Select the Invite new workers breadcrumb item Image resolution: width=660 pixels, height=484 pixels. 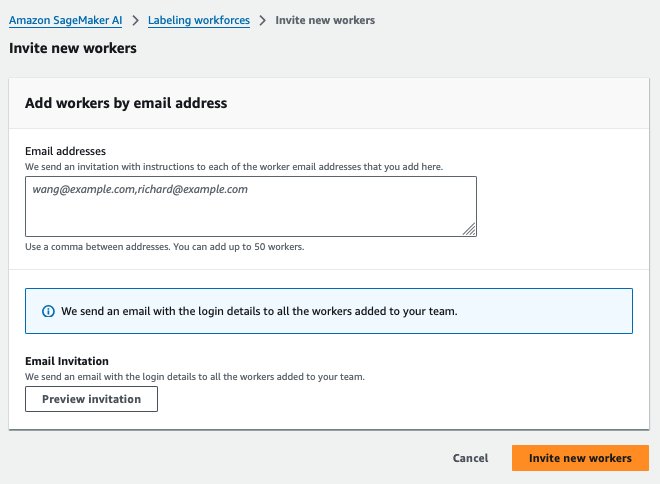325,20
